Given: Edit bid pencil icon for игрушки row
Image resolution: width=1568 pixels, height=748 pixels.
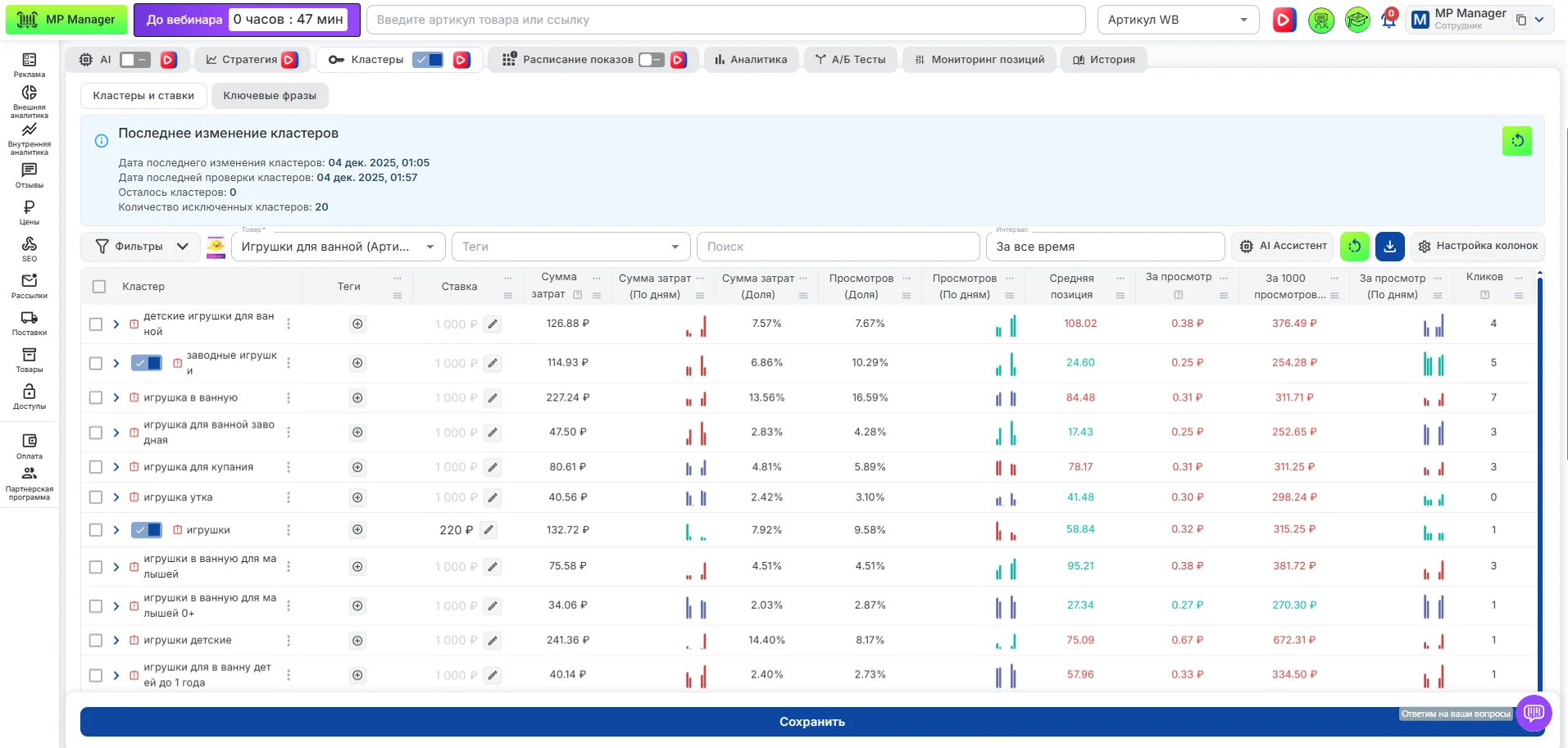Looking at the screenshot, I should [489, 530].
